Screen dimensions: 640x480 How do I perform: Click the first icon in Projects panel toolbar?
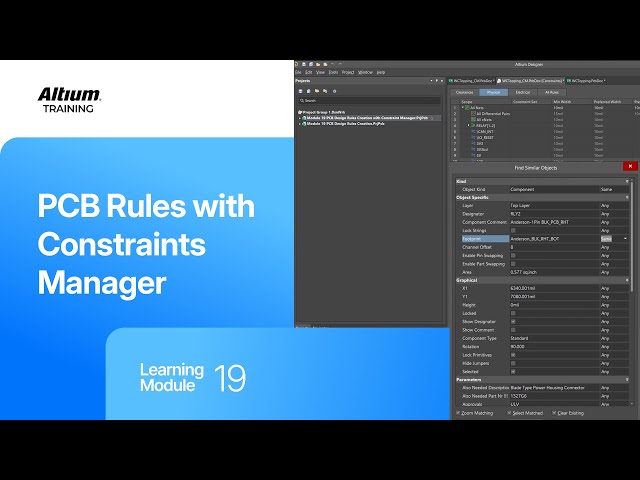301,91
